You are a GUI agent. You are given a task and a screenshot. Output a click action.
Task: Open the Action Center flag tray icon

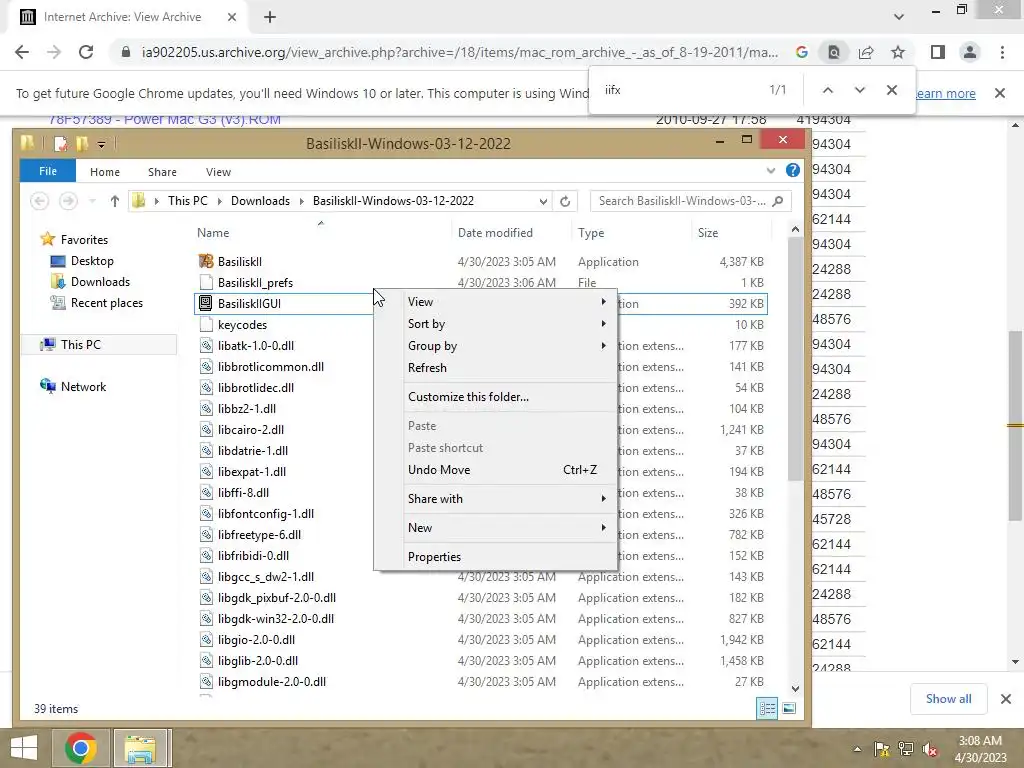pyautogui.click(x=882, y=750)
